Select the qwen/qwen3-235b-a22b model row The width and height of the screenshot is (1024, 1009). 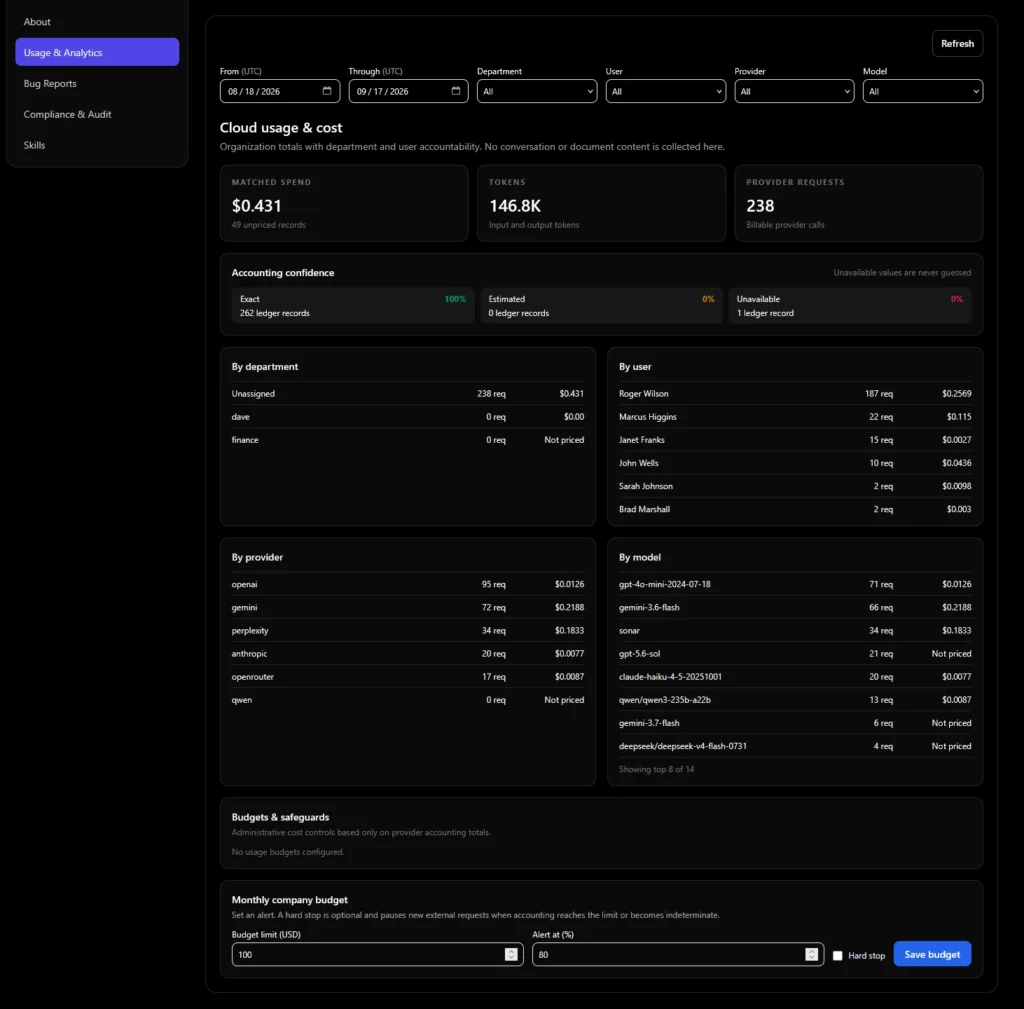(x=795, y=700)
